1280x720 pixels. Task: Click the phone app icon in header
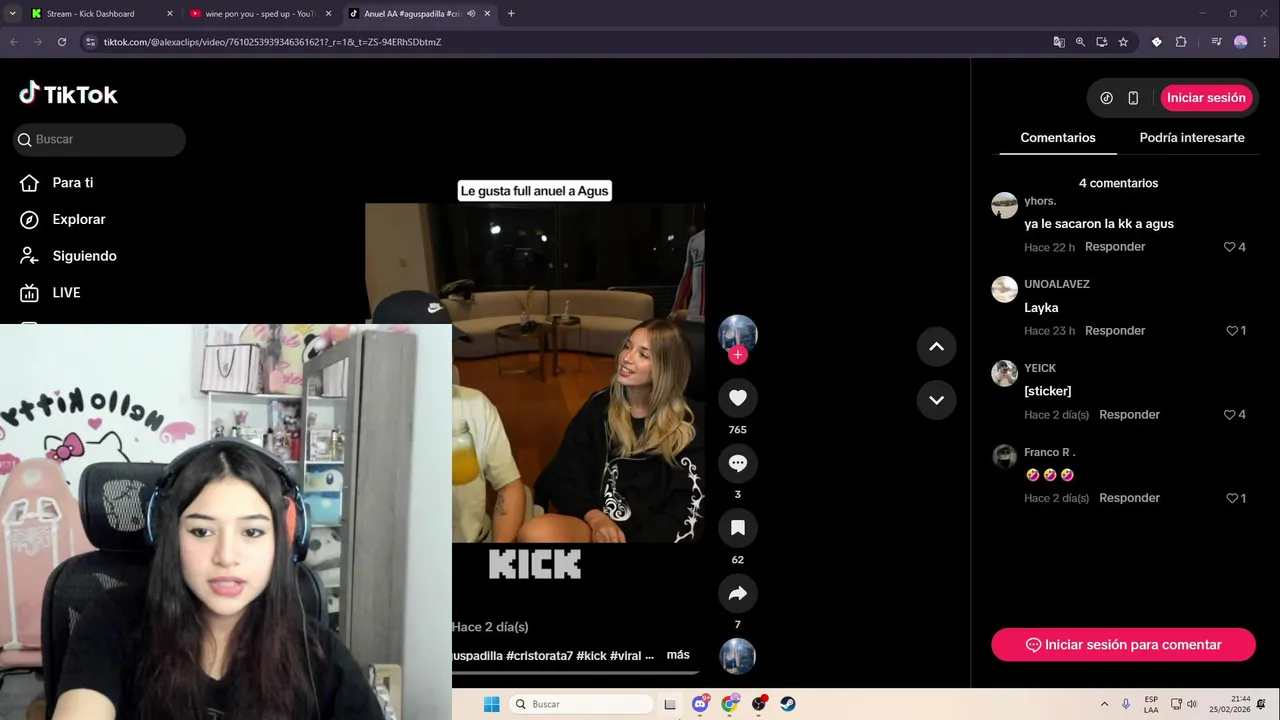1133,98
